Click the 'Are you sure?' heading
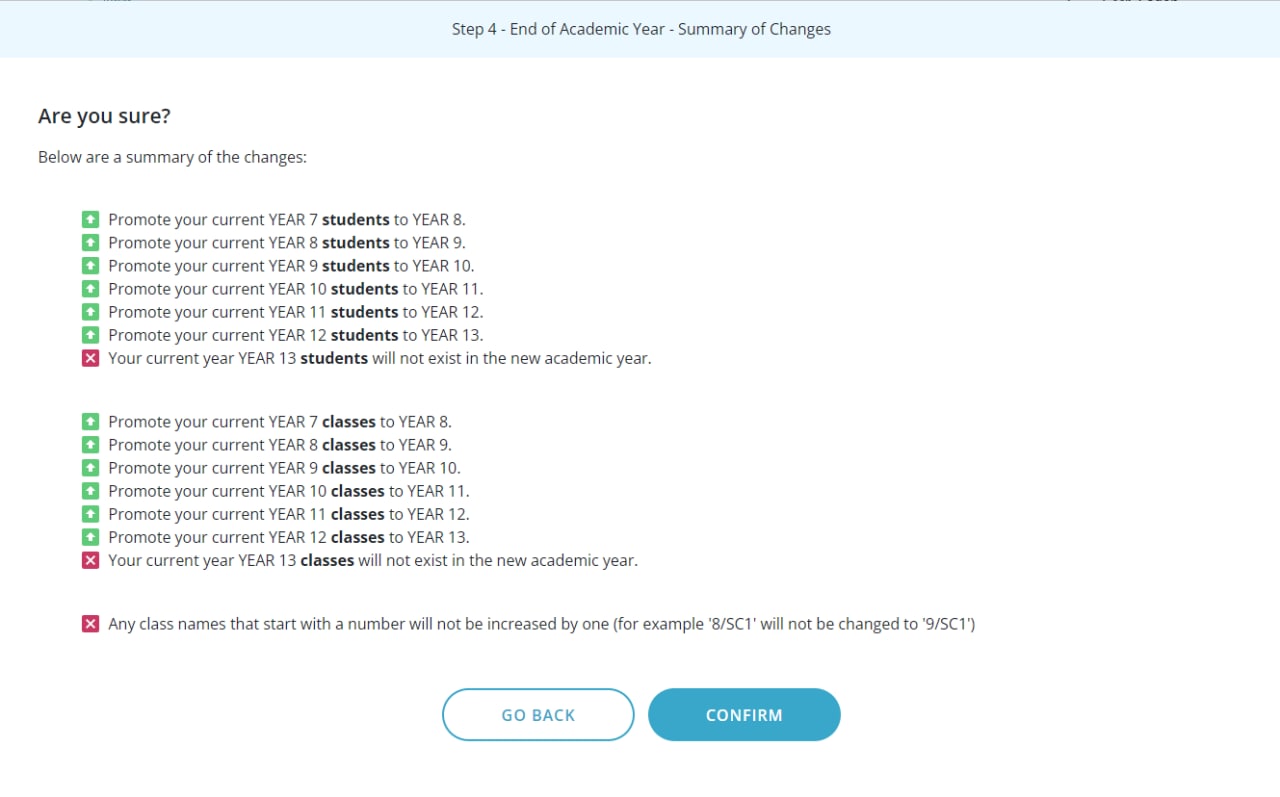This screenshot has width=1280, height=797. 104,116
